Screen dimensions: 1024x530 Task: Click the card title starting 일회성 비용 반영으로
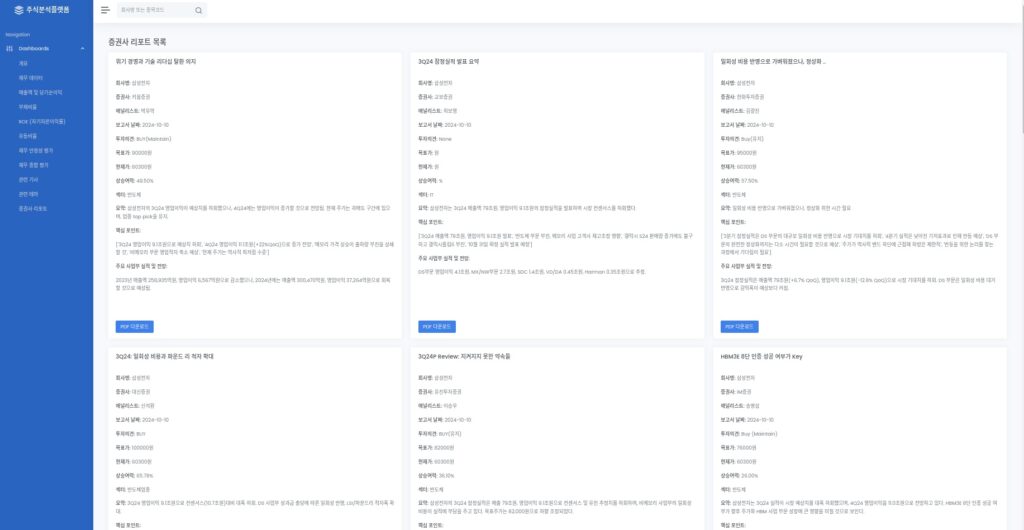[x=773, y=61]
